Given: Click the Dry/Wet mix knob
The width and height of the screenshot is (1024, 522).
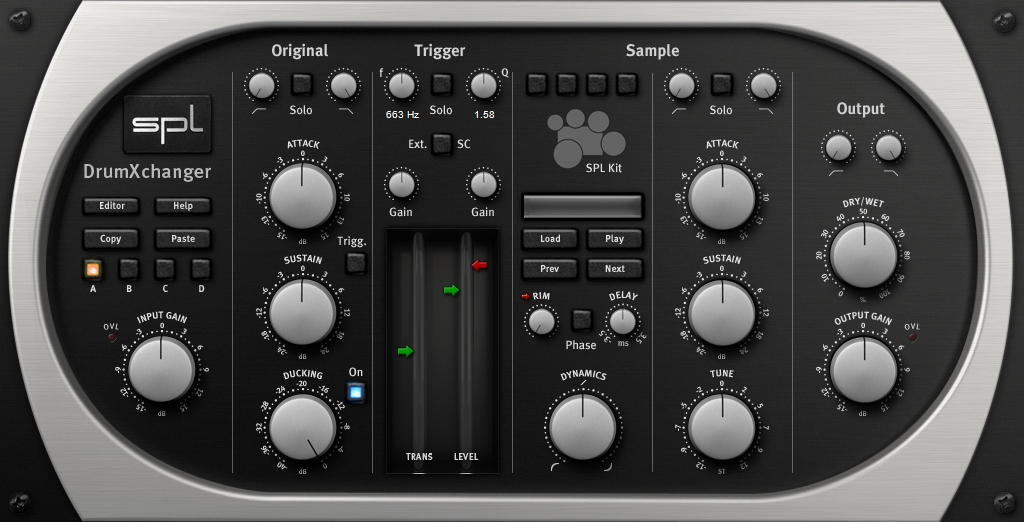Looking at the screenshot, I should click(863, 254).
